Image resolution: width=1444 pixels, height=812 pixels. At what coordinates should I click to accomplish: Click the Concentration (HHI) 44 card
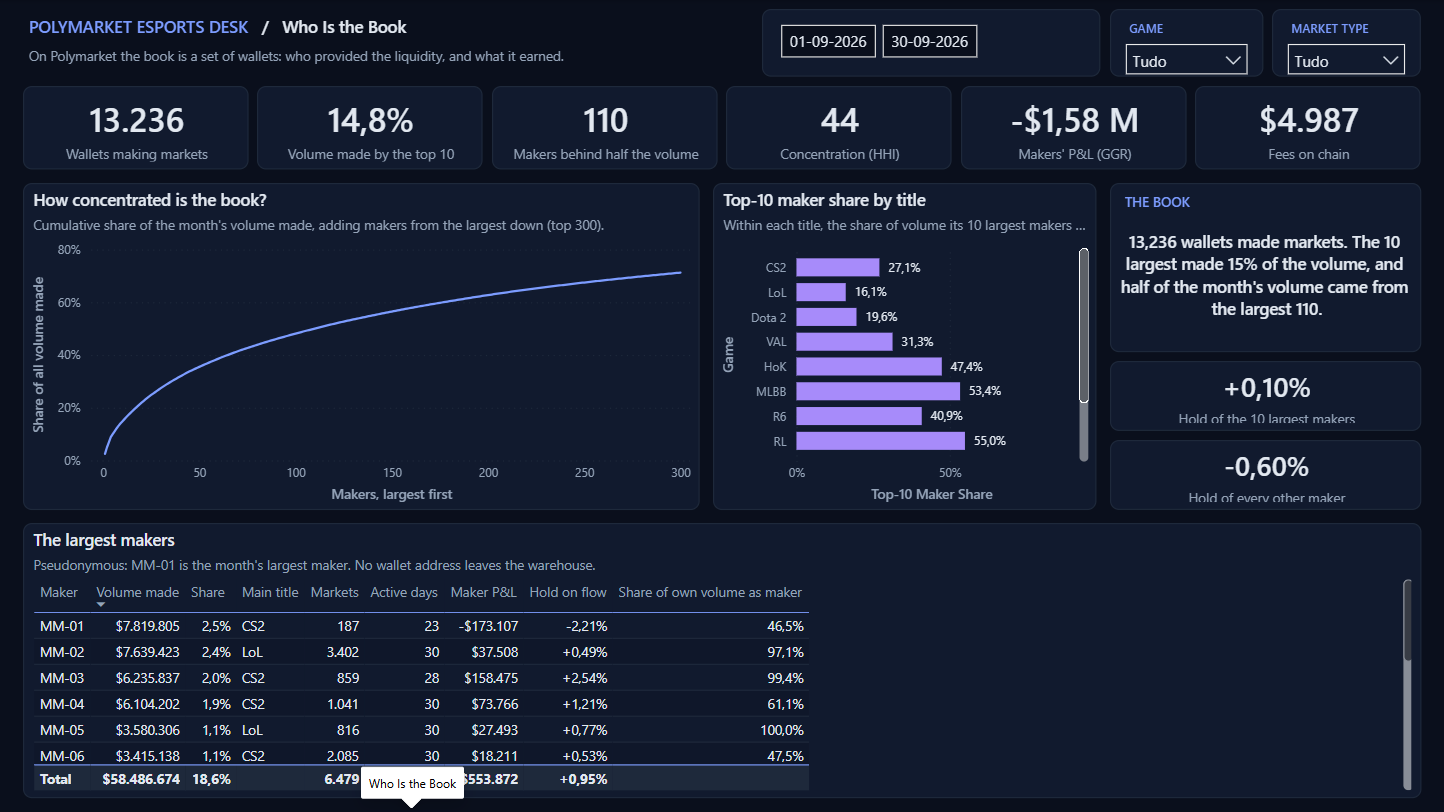click(x=839, y=128)
